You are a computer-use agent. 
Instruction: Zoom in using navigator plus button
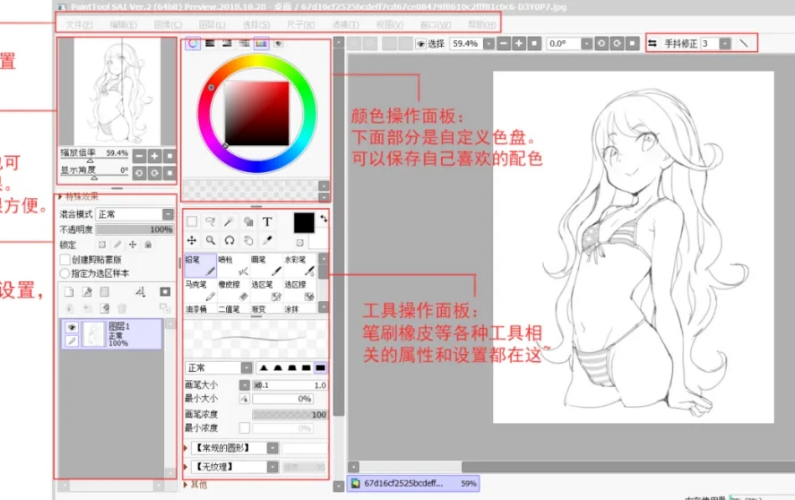(155, 156)
